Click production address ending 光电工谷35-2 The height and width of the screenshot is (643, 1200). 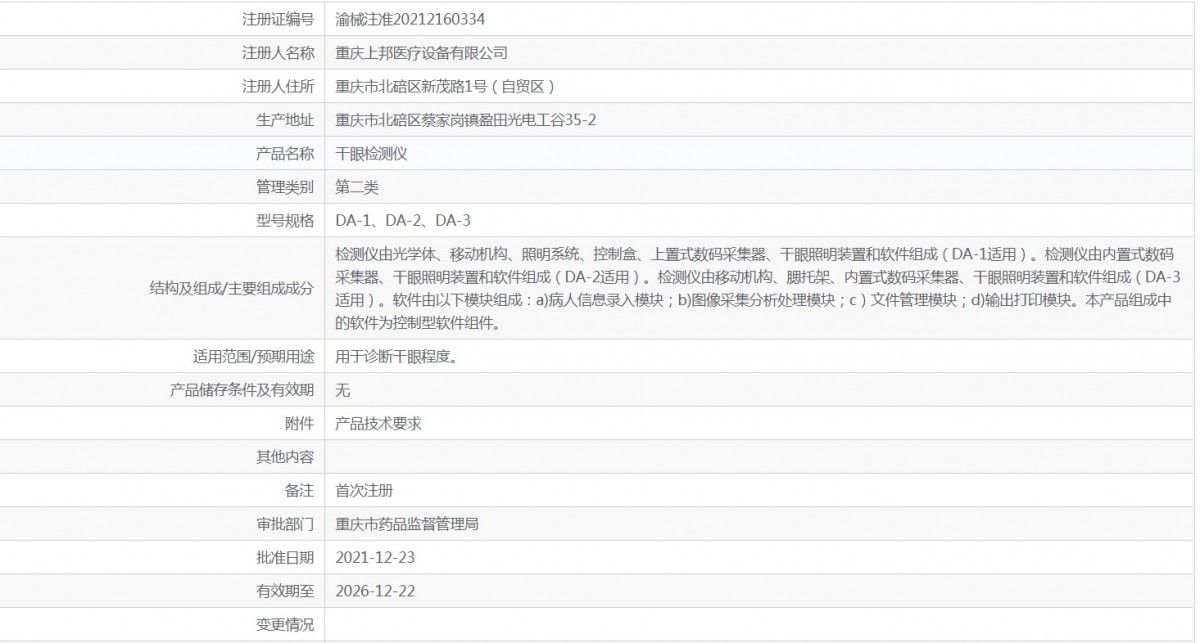[466, 121]
